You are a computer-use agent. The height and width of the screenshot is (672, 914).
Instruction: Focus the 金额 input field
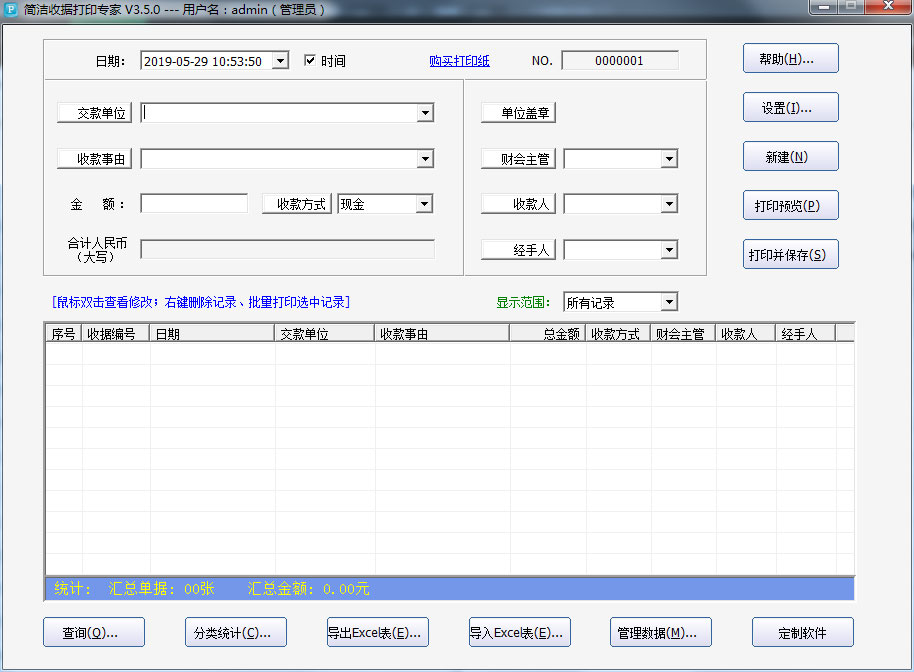(x=194, y=204)
